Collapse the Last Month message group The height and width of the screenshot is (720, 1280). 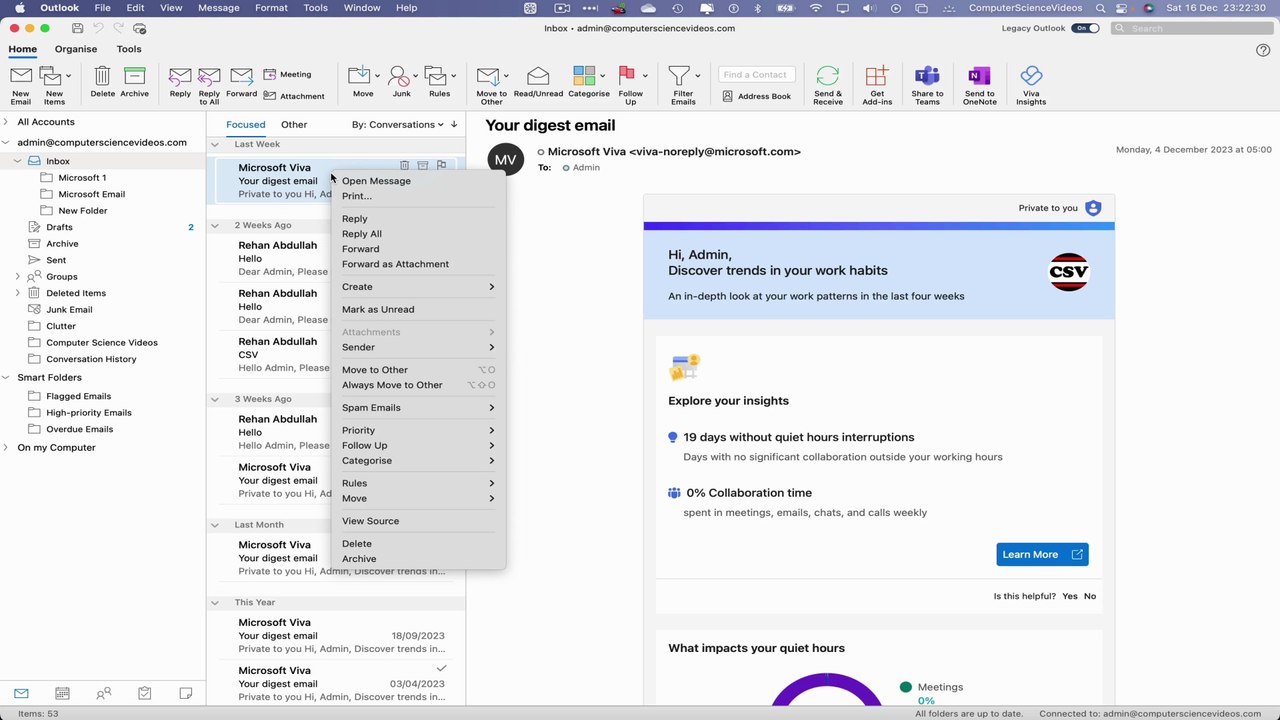pos(214,525)
